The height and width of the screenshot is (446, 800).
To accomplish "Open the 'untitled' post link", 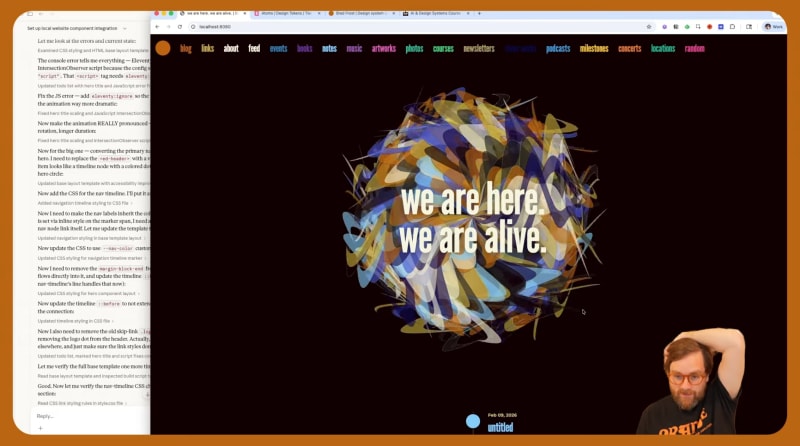I will (x=500, y=428).
